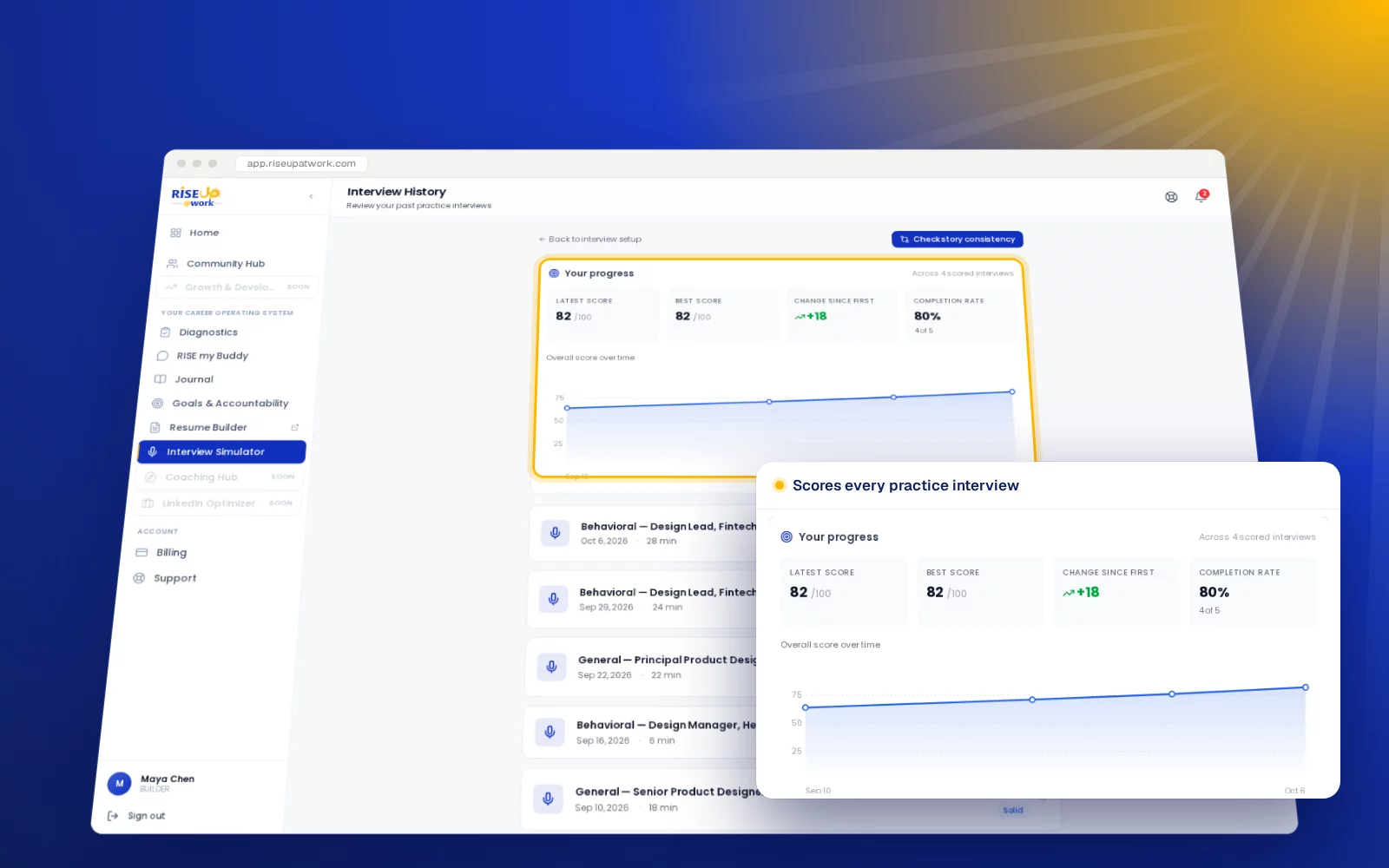Open Home in the sidebar
Screen dimensions: 1389x868
tap(204, 233)
